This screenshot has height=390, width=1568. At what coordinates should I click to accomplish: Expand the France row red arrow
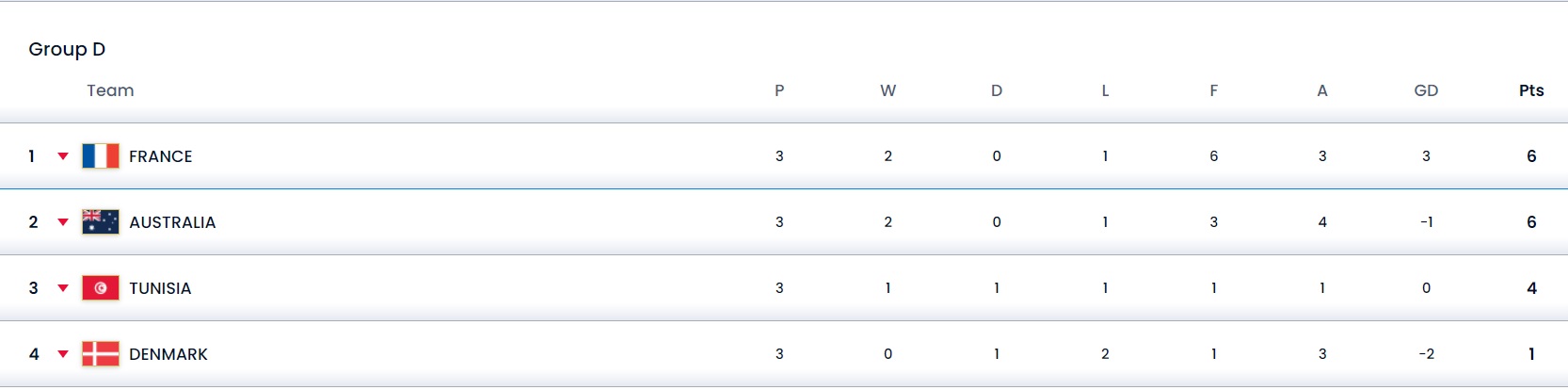point(63,156)
